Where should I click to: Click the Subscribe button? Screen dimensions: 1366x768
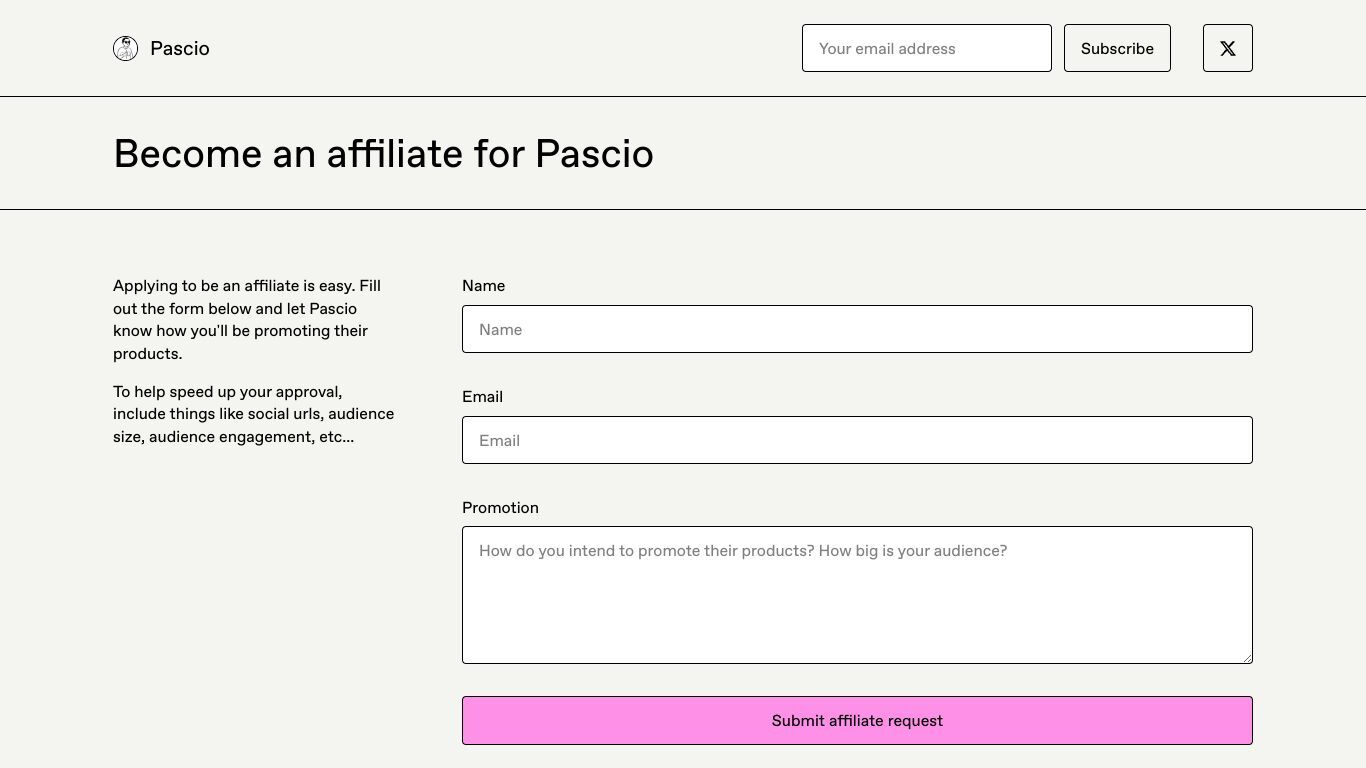(1117, 48)
